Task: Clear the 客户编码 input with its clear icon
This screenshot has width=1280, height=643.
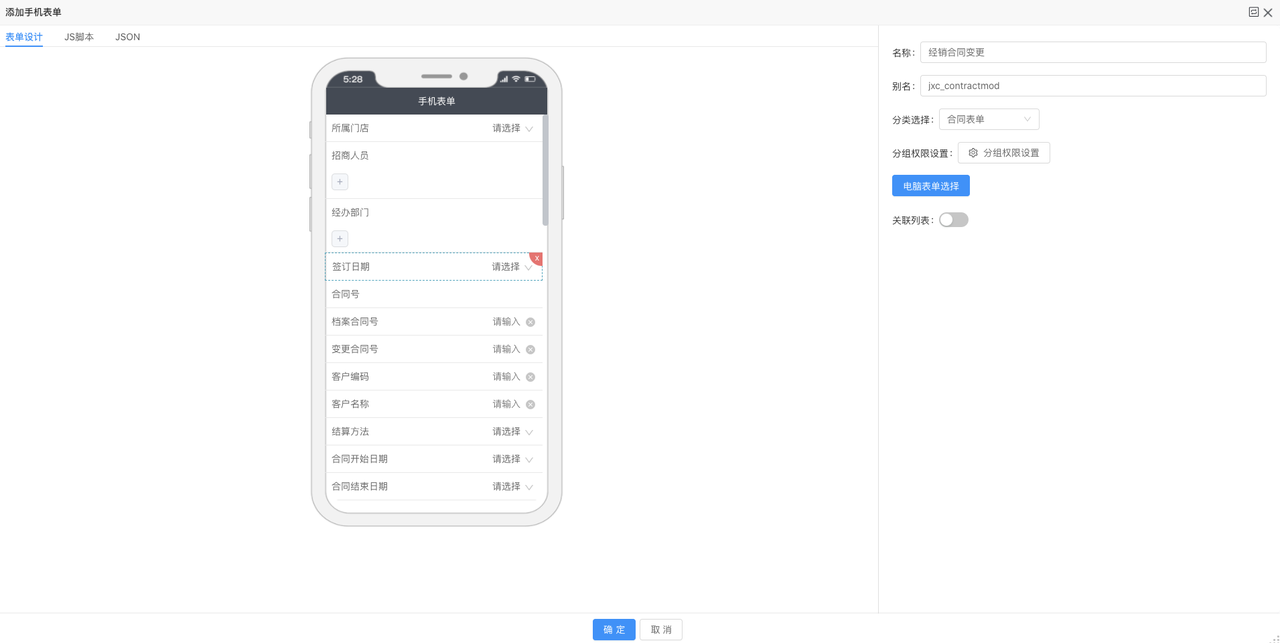Action: point(530,377)
